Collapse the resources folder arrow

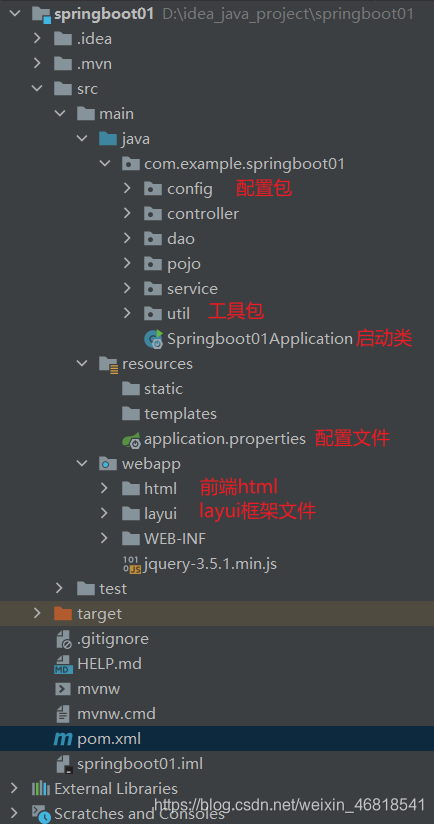(x=82, y=364)
